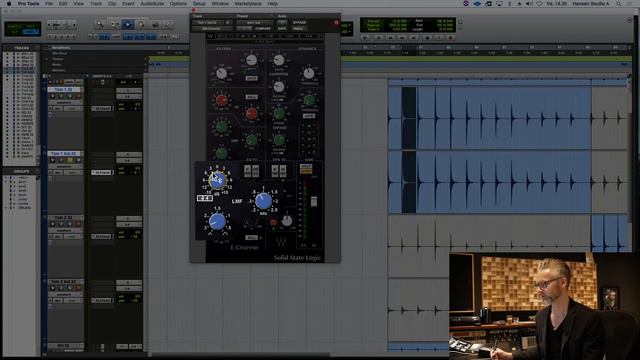The height and width of the screenshot is (360, 640).
Task: Open the Marketplace menu
Action: point(248,4)
